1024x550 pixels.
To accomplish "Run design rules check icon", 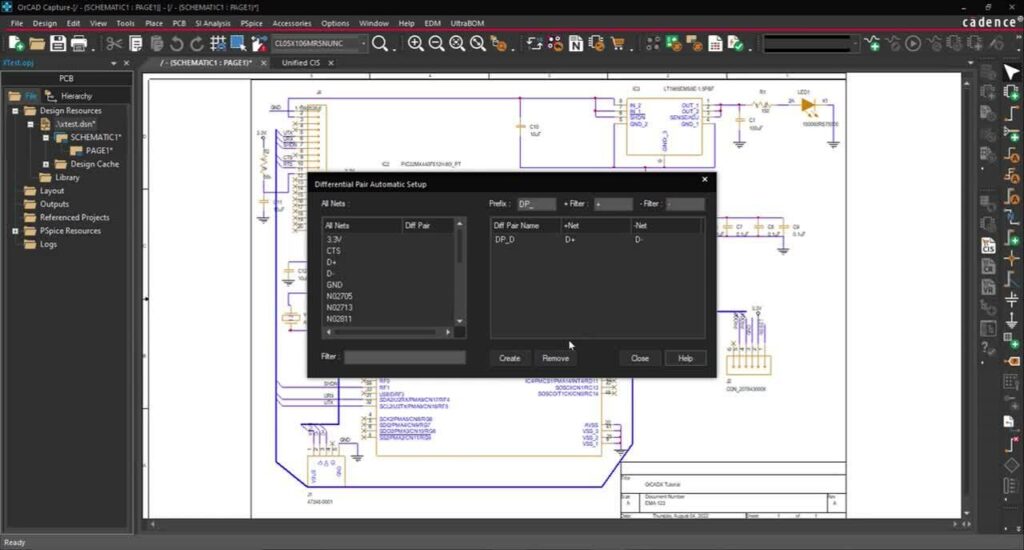I will click(736, 44).
